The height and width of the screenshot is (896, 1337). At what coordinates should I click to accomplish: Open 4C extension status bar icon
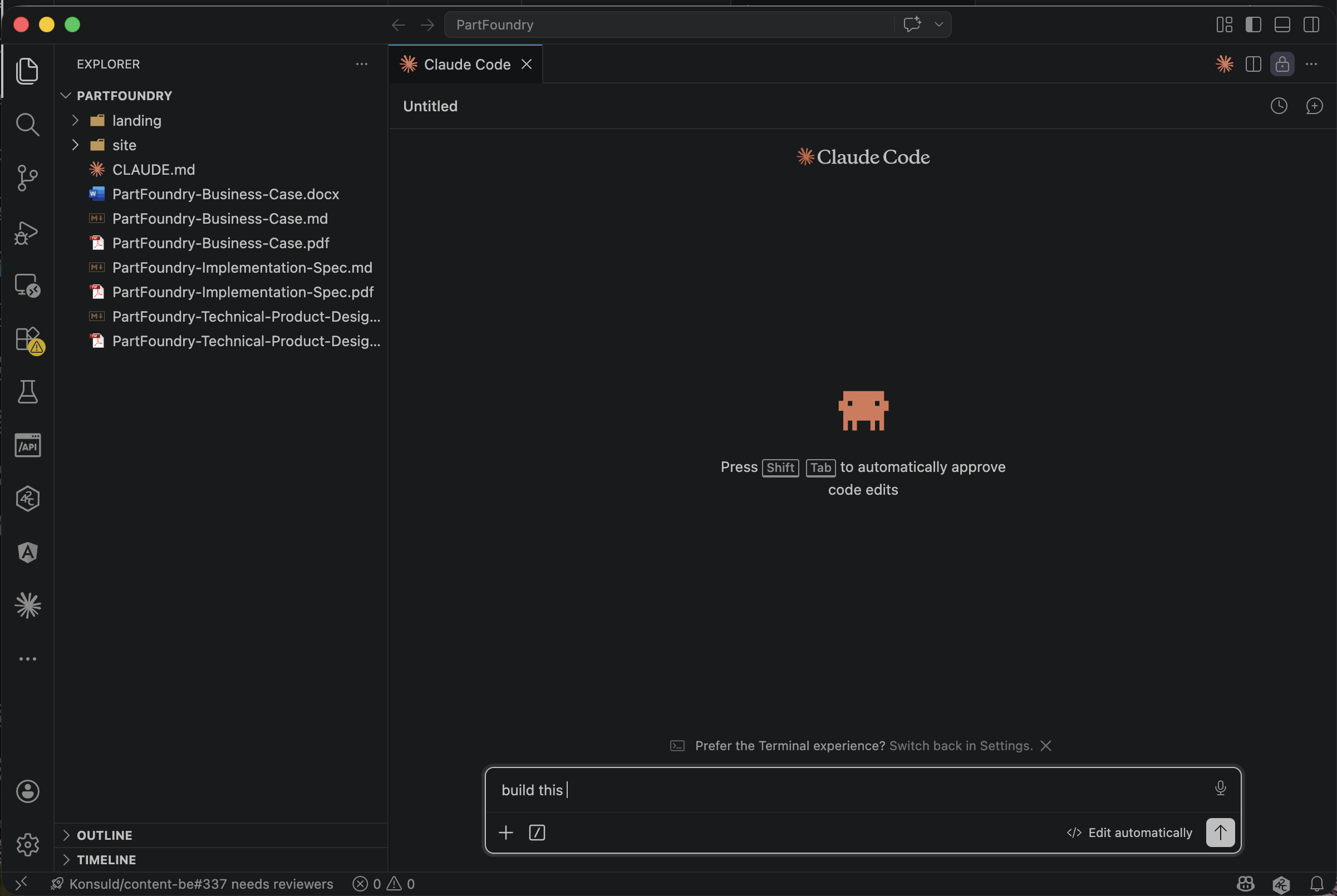(1281, 884)
